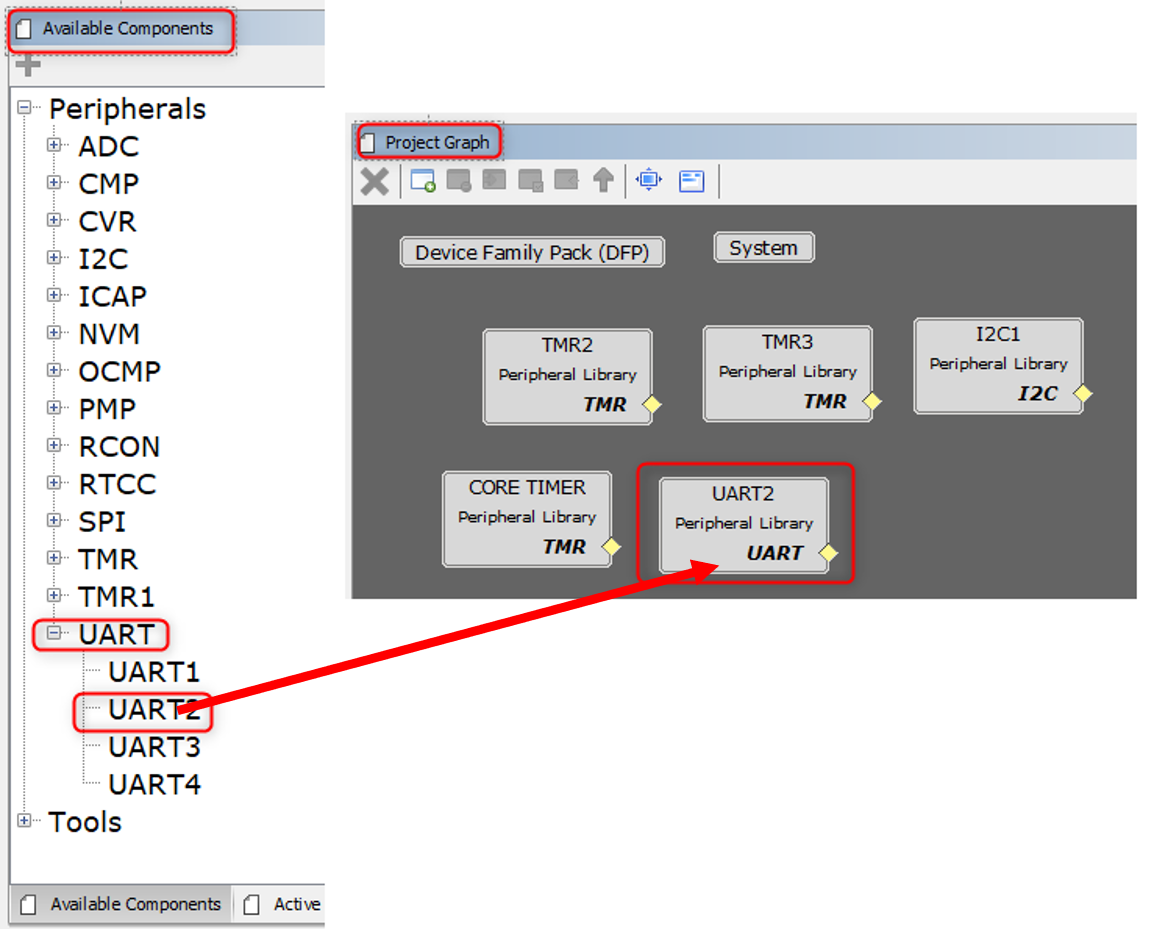Select the Project Graph tab
This screenshot has width=1154, height=929.
point(428,143)
